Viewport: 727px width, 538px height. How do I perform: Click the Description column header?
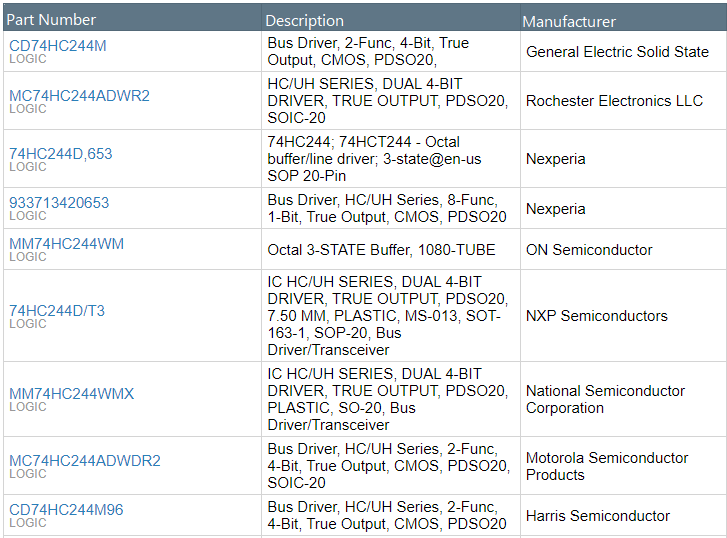[x=305, y=20]
